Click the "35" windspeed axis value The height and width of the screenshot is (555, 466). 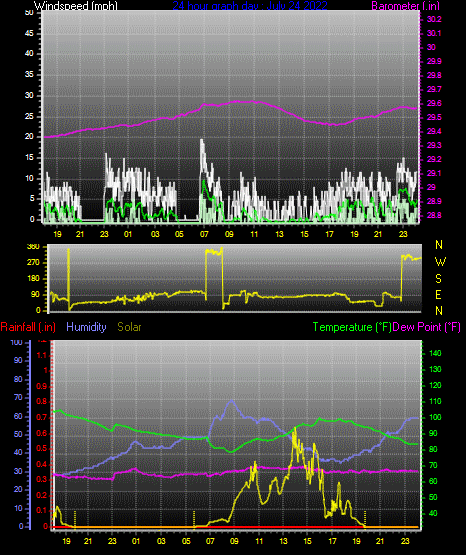[x=29, y=74]
